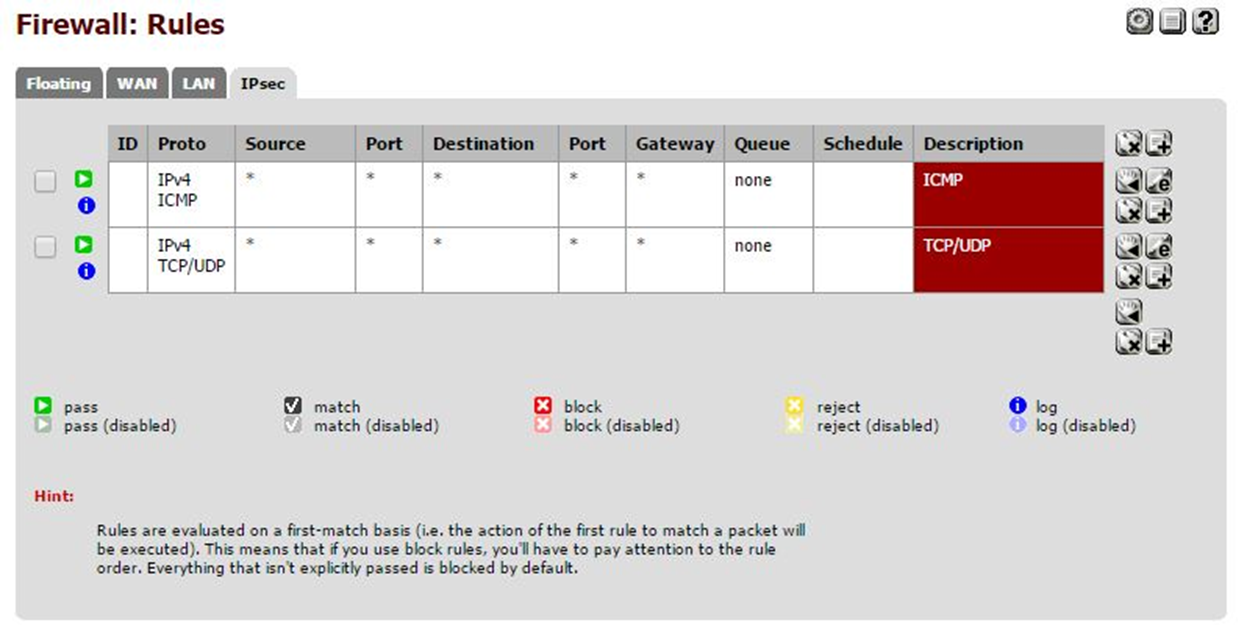Delete the TCP/UDP rule
Viewport: 1247px width, 642px height.
click(1129, 275)
